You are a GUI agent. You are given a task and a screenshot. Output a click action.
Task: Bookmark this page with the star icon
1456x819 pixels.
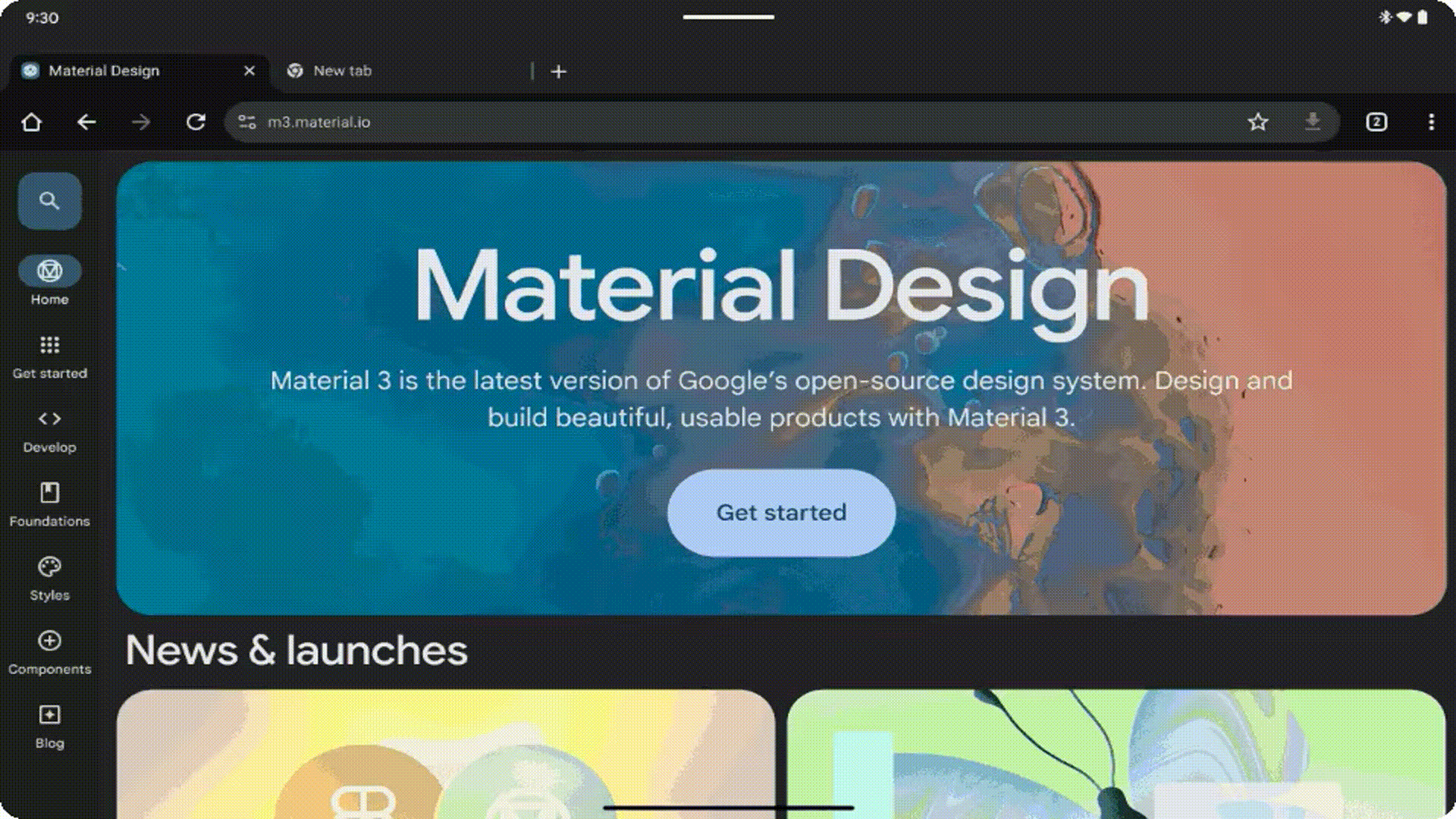(x=1259, y=122)
